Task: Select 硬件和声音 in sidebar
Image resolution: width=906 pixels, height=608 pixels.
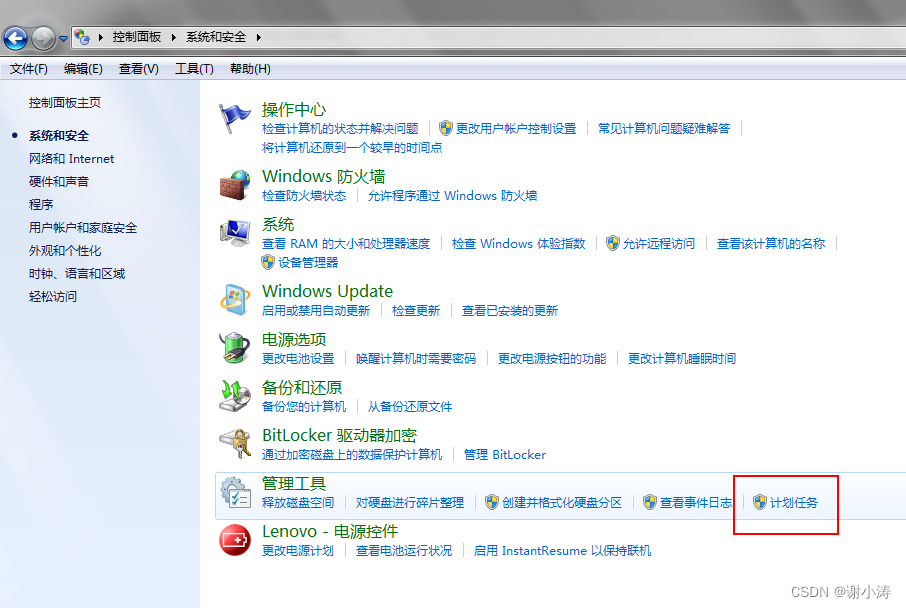Action: pos(59,181)
